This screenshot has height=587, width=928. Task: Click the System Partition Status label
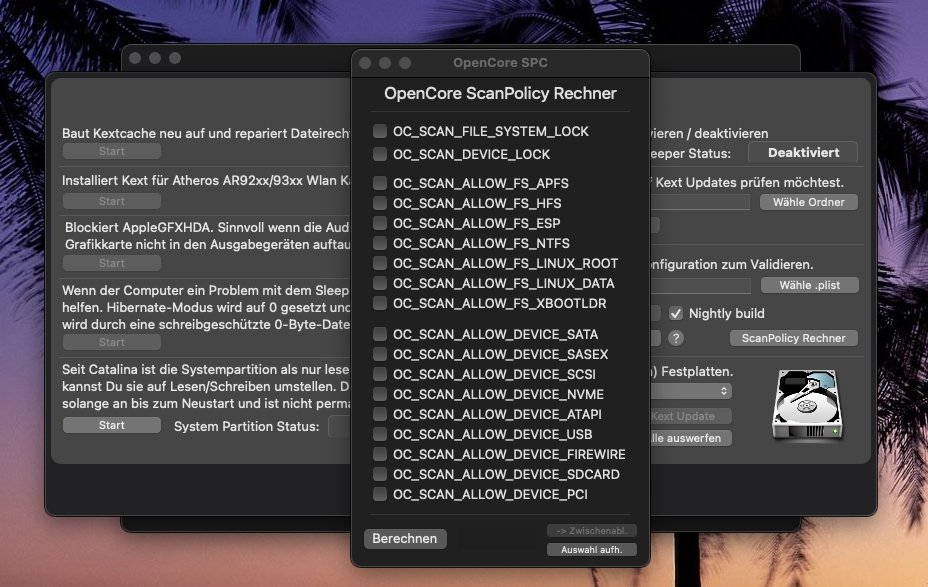click(x=246, y=426)
